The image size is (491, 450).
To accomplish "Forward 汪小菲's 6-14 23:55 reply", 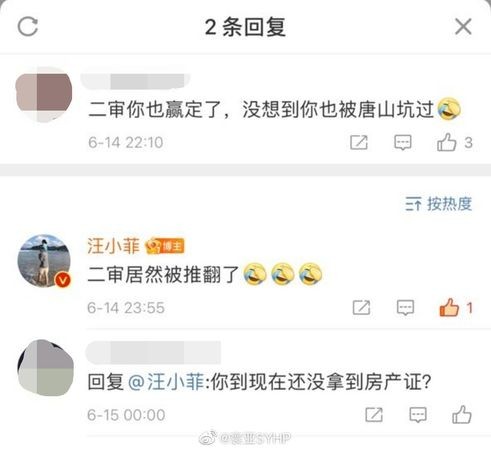I will click(361, 307).
